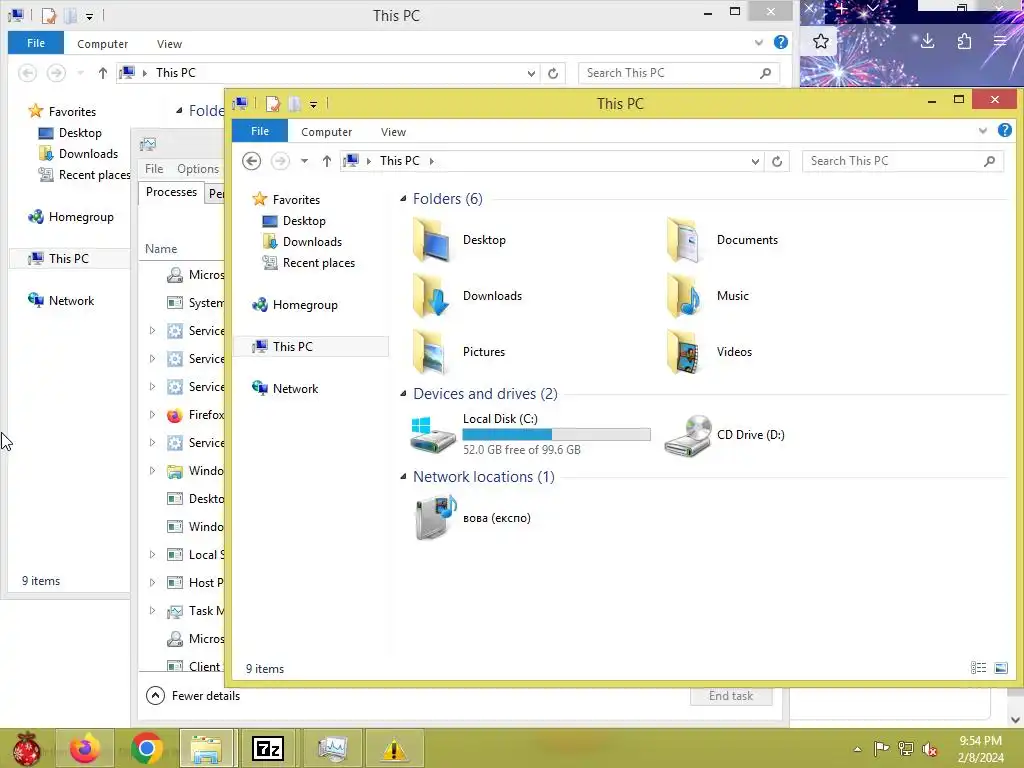Screen dimensions: 1024x768
Task: Open the Desktop folder in front This PC window
Action: click(x=432, y=240)
